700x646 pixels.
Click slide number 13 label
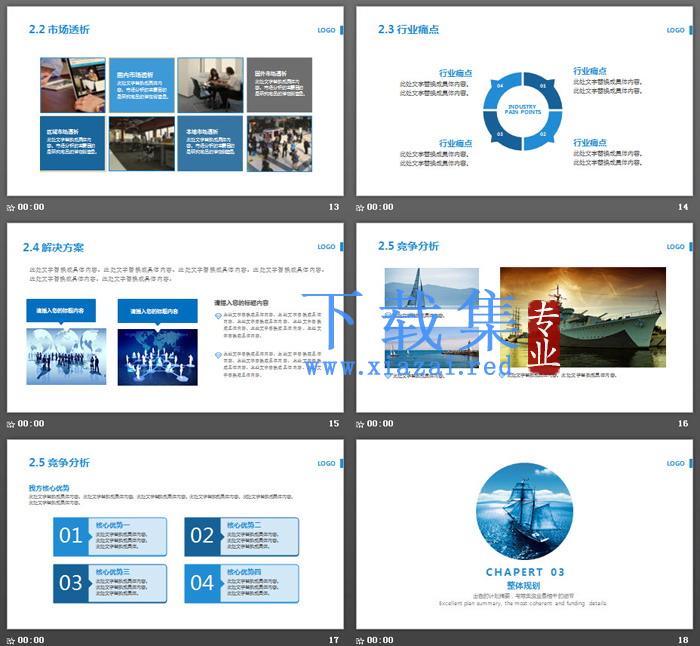click(x=334, y=207)
